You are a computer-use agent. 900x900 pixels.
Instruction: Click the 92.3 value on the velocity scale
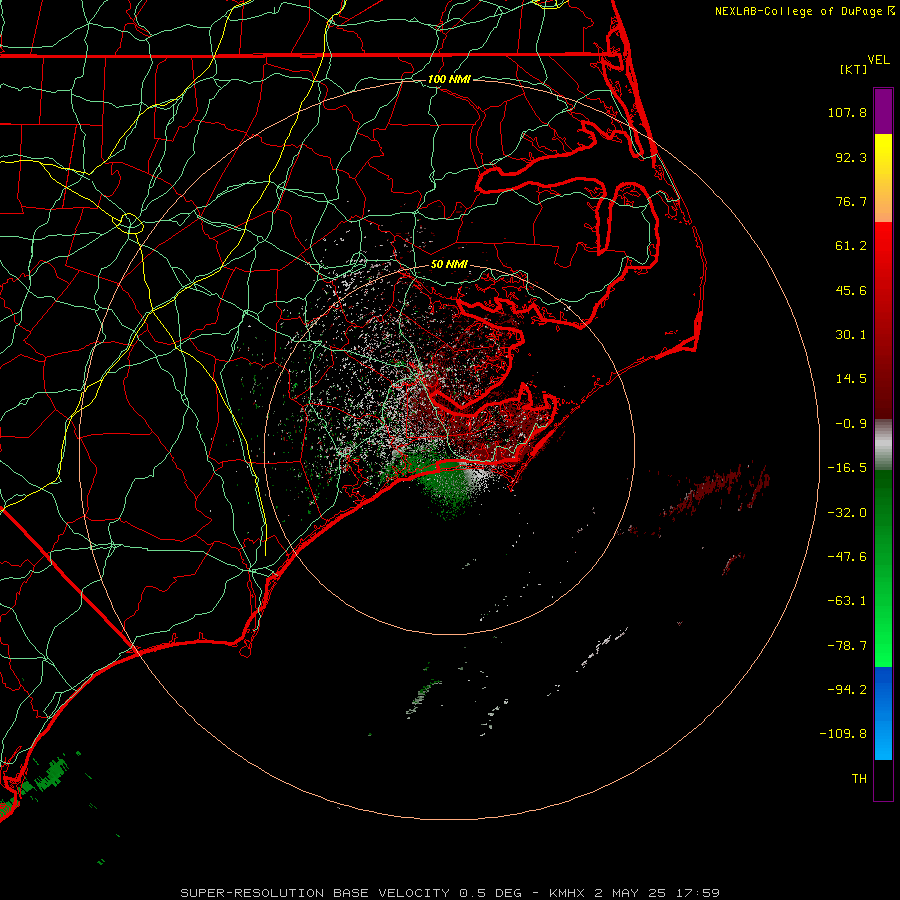click(851, 157)
